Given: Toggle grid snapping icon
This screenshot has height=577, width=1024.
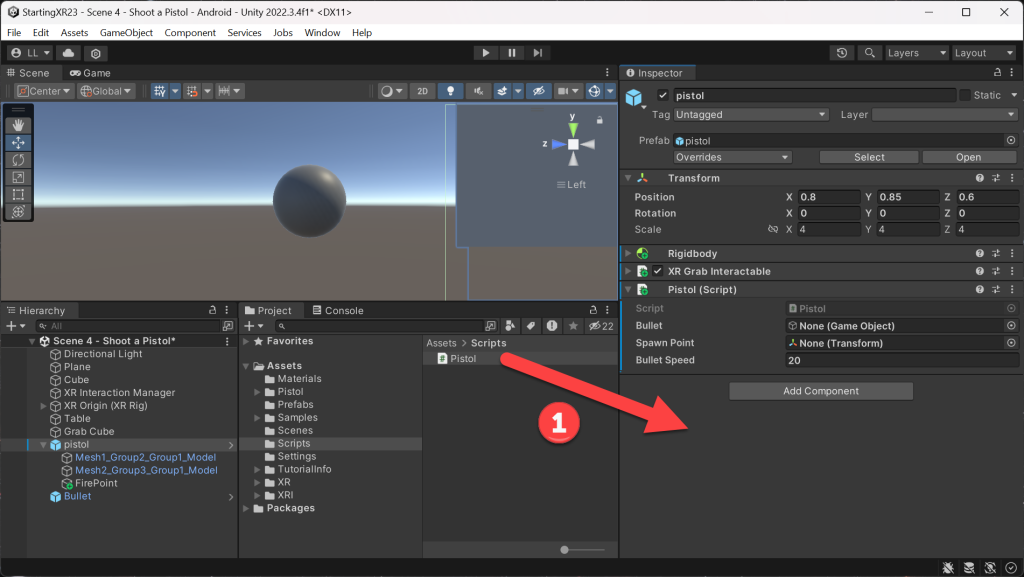Looking at the screenshot, I should (x=192, y=91).
